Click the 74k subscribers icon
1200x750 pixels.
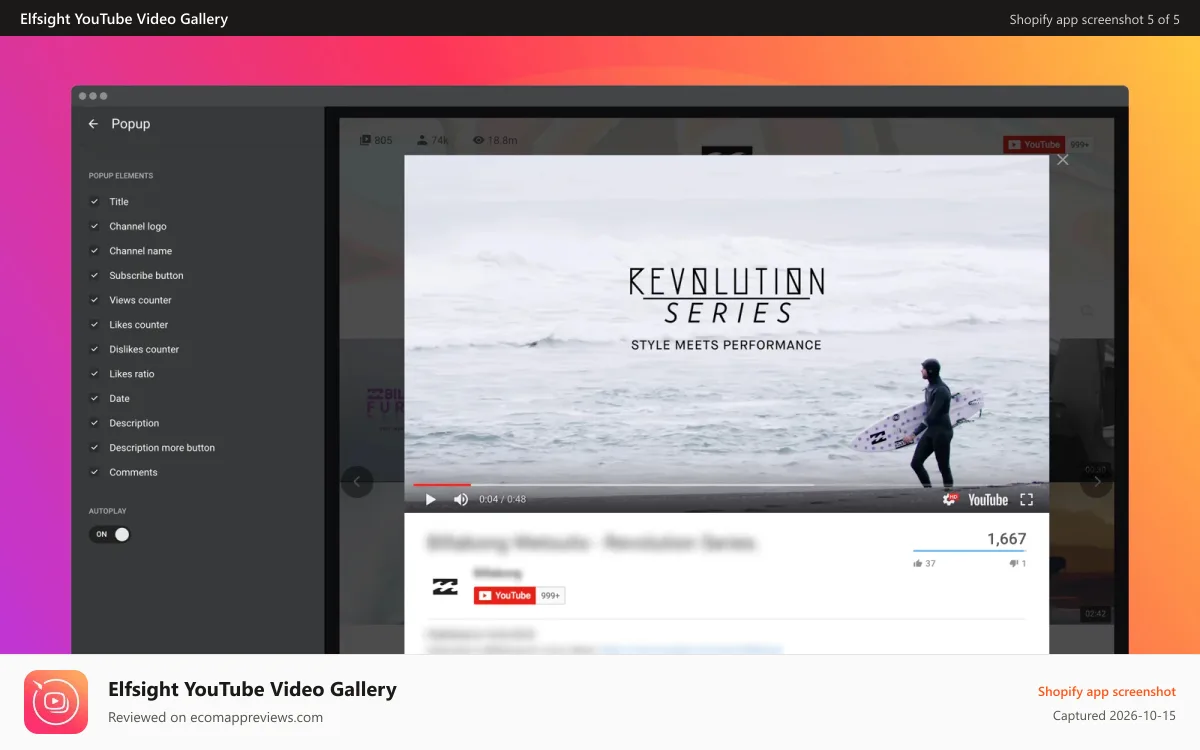[423, 141]
